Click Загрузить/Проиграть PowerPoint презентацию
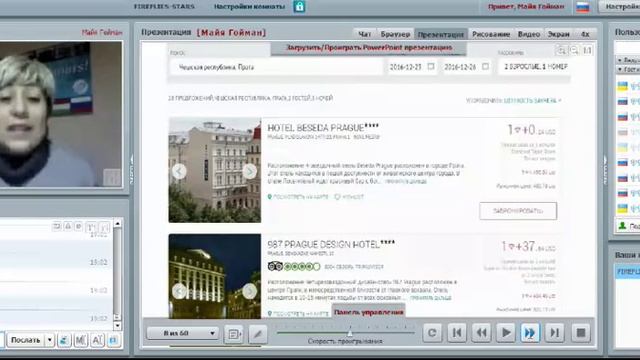 (369, 48)
